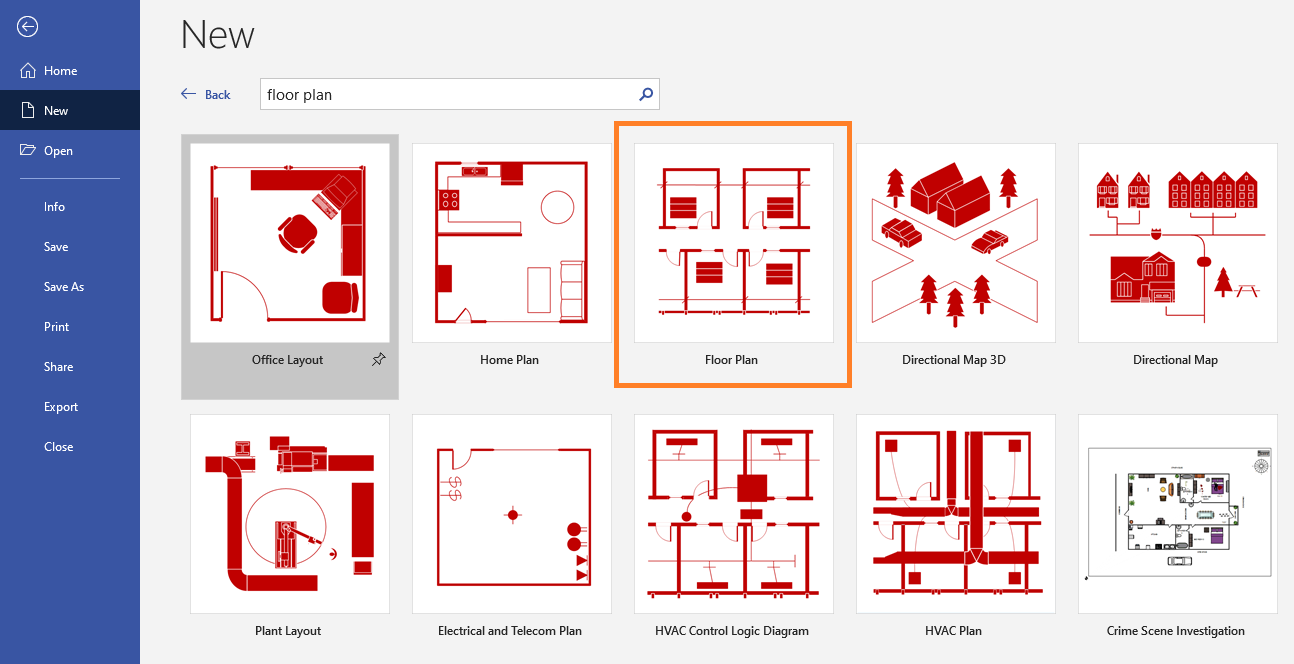Unpin the Office Layout template

pyautogui.click(x=378, y=359)
